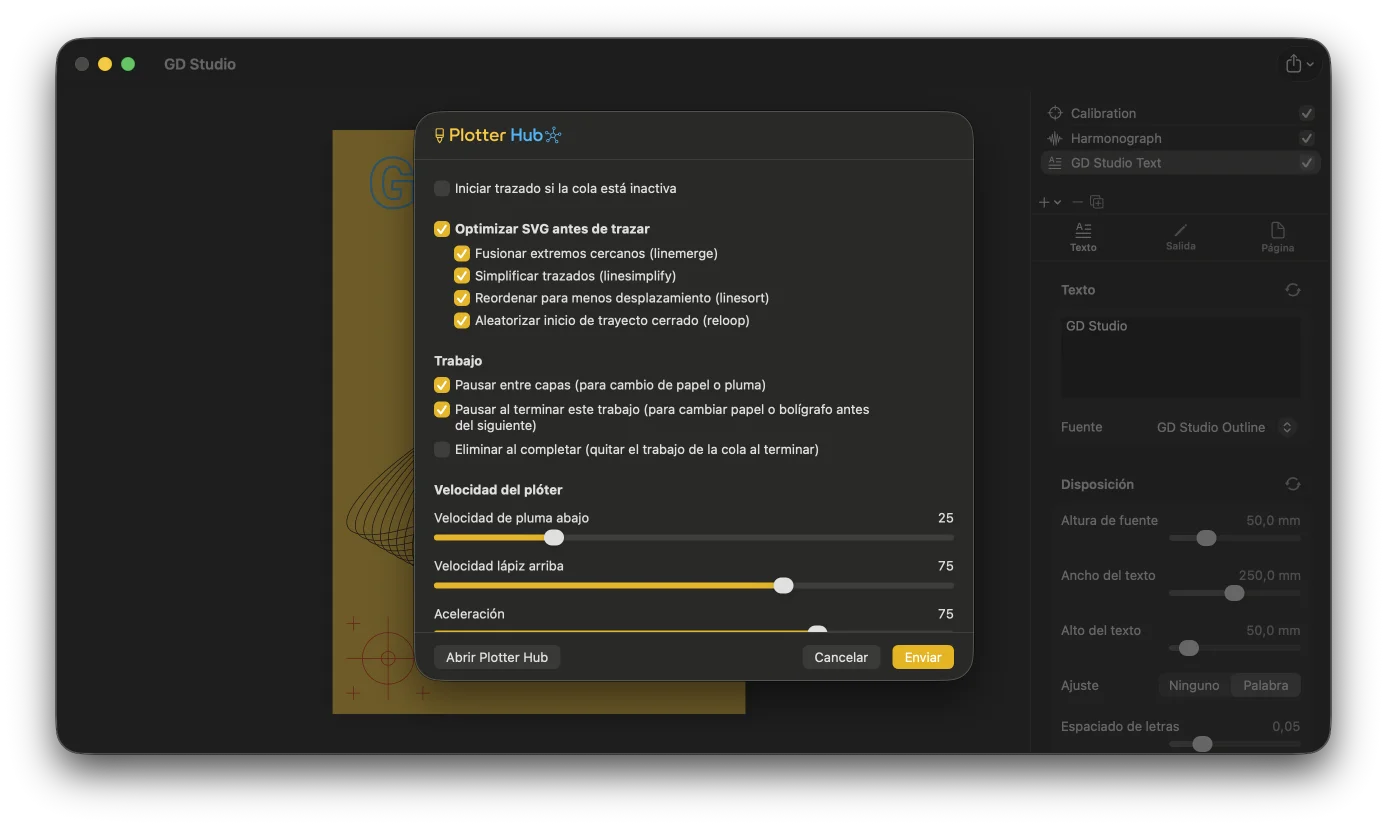Image resolution: width=1387 pixels, height=828 pixels.
Task: Open the add layer dropdown menu
Action: [x=1049, y=202]
